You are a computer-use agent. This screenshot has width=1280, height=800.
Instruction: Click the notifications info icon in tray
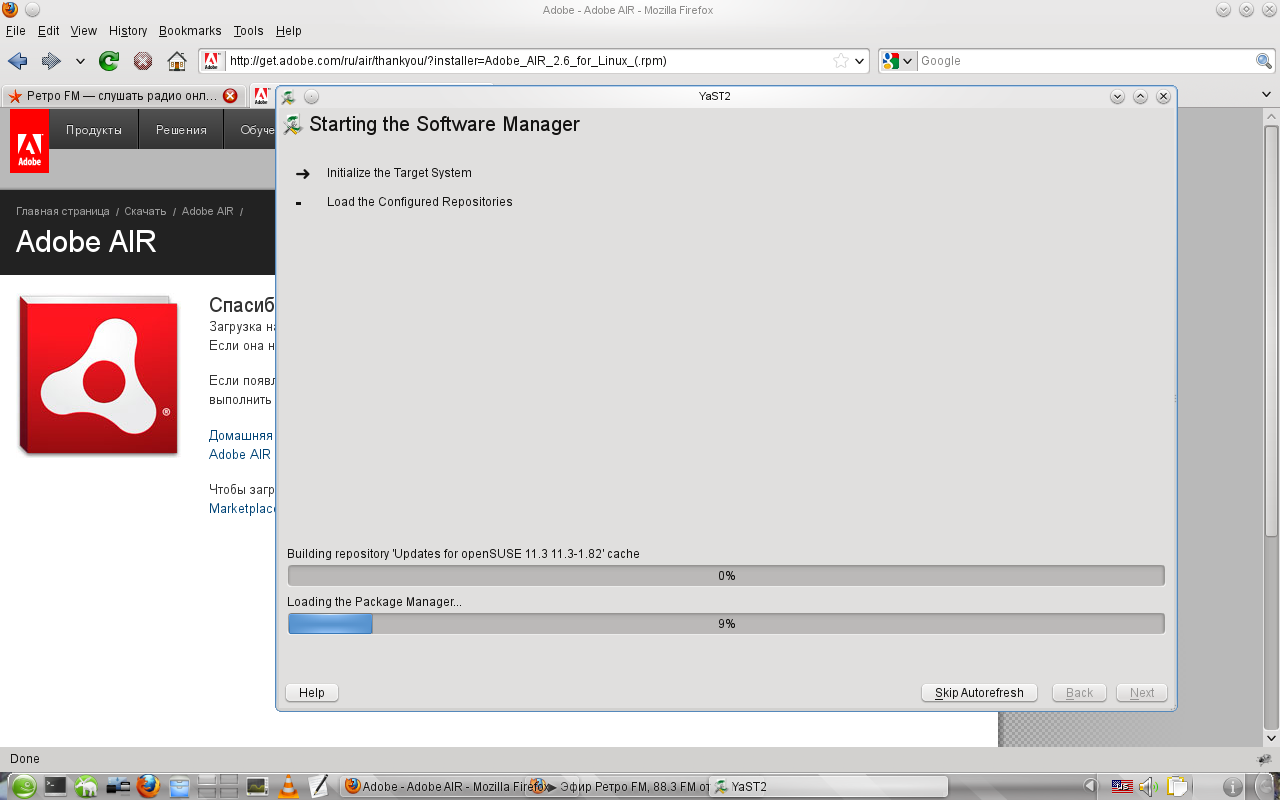pos(1233,786)
